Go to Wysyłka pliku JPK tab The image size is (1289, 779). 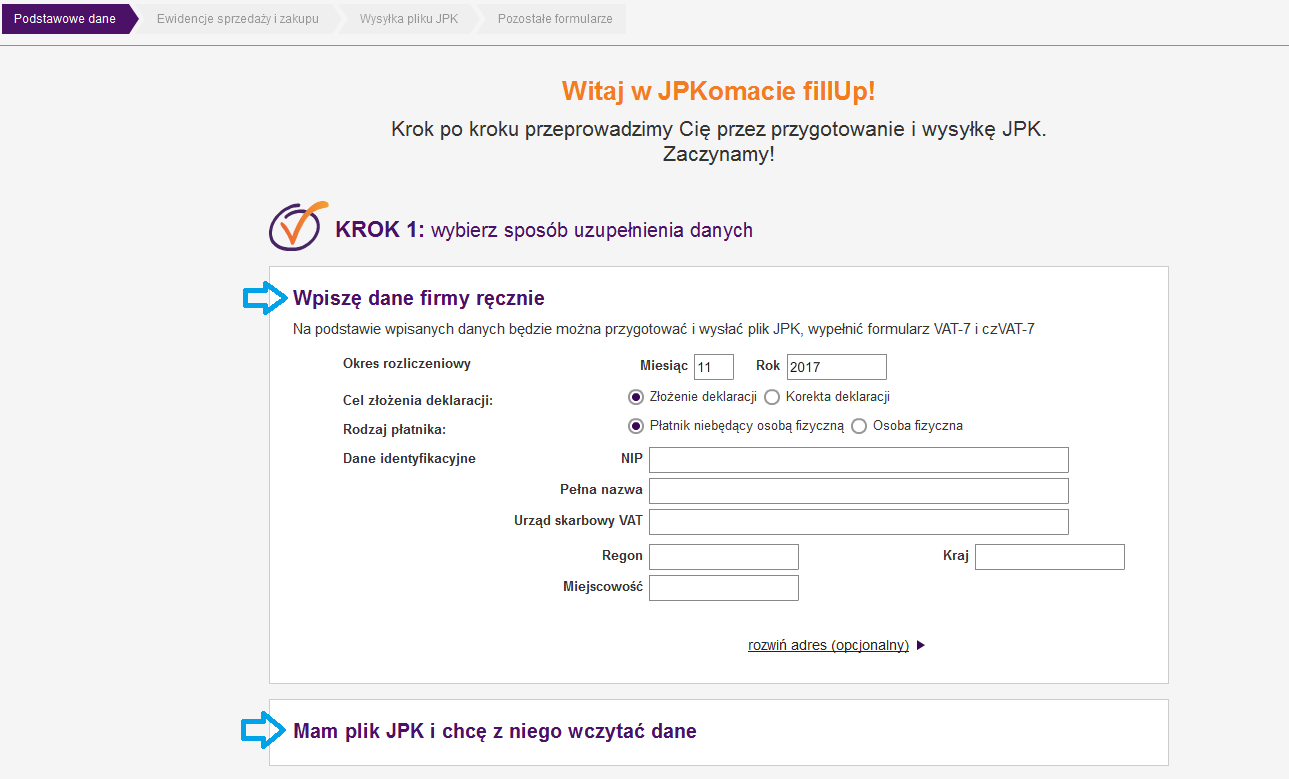pos(409,19)
